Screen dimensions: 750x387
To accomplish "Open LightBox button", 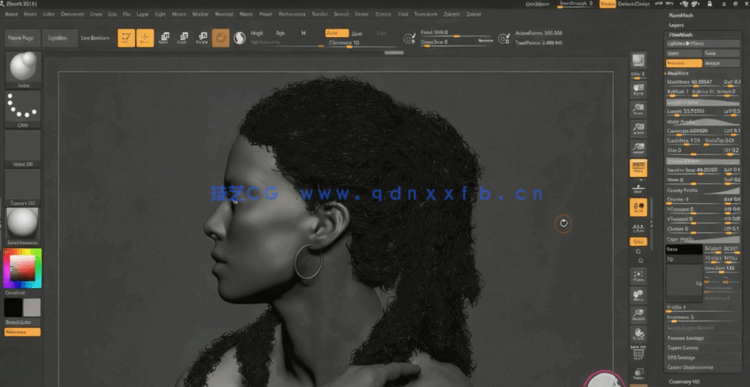I will point(60,38).
